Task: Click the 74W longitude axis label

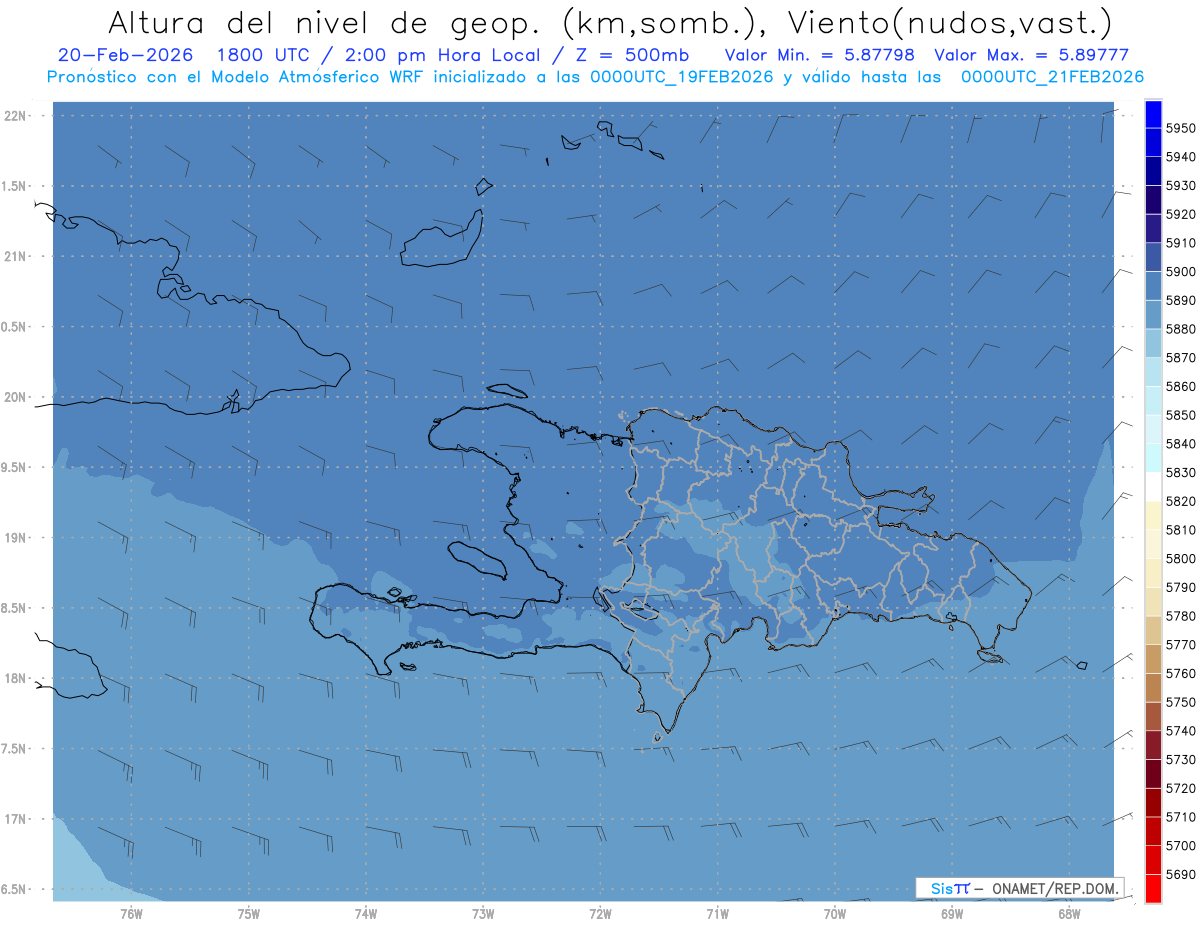Action: pyautogui.click(x=366, y=913)
